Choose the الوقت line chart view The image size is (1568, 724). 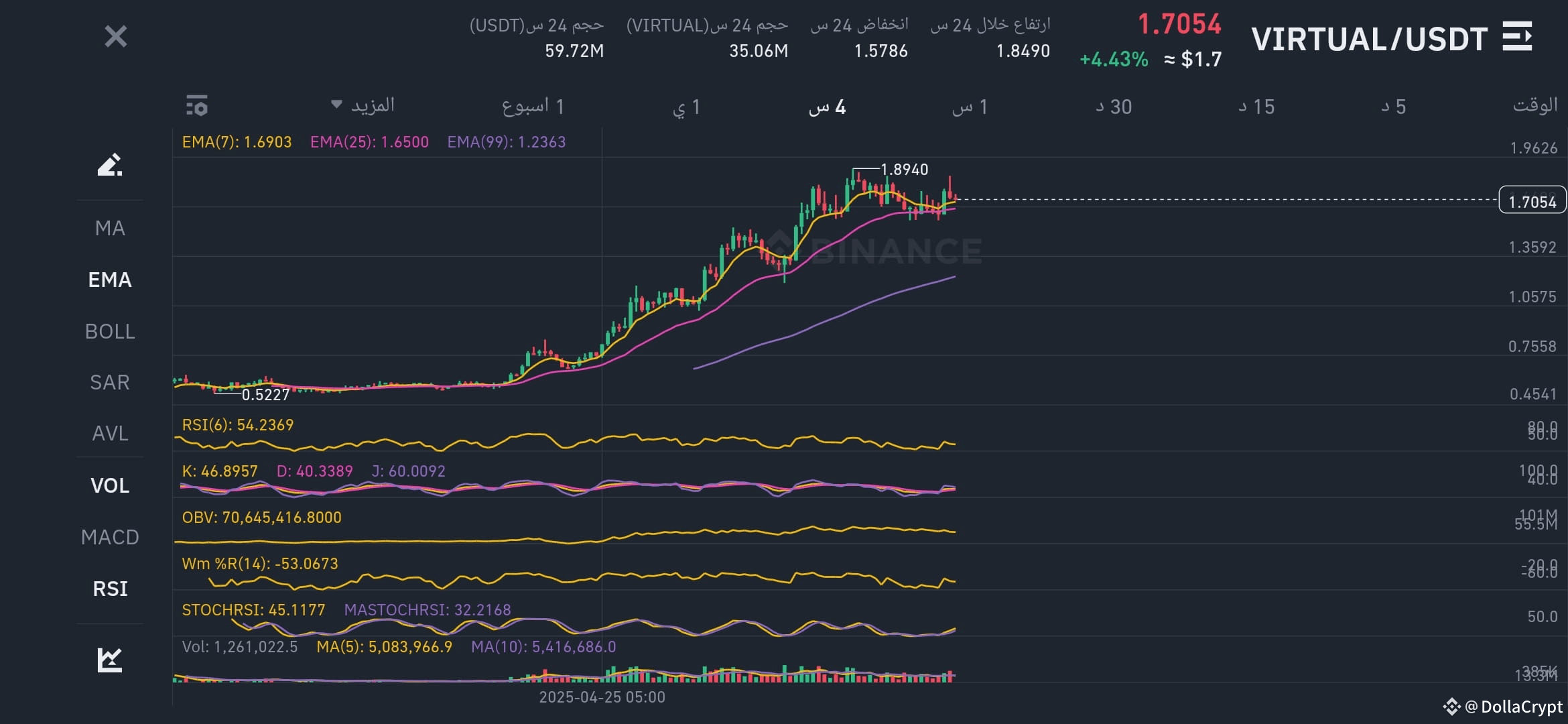coord(1535,105)
